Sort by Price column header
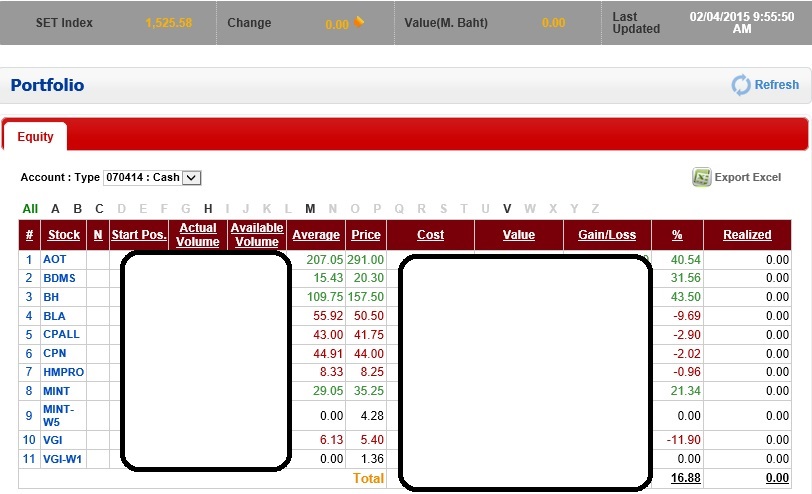Viewport: 812px width, 494px height. [x=366, y=235]
